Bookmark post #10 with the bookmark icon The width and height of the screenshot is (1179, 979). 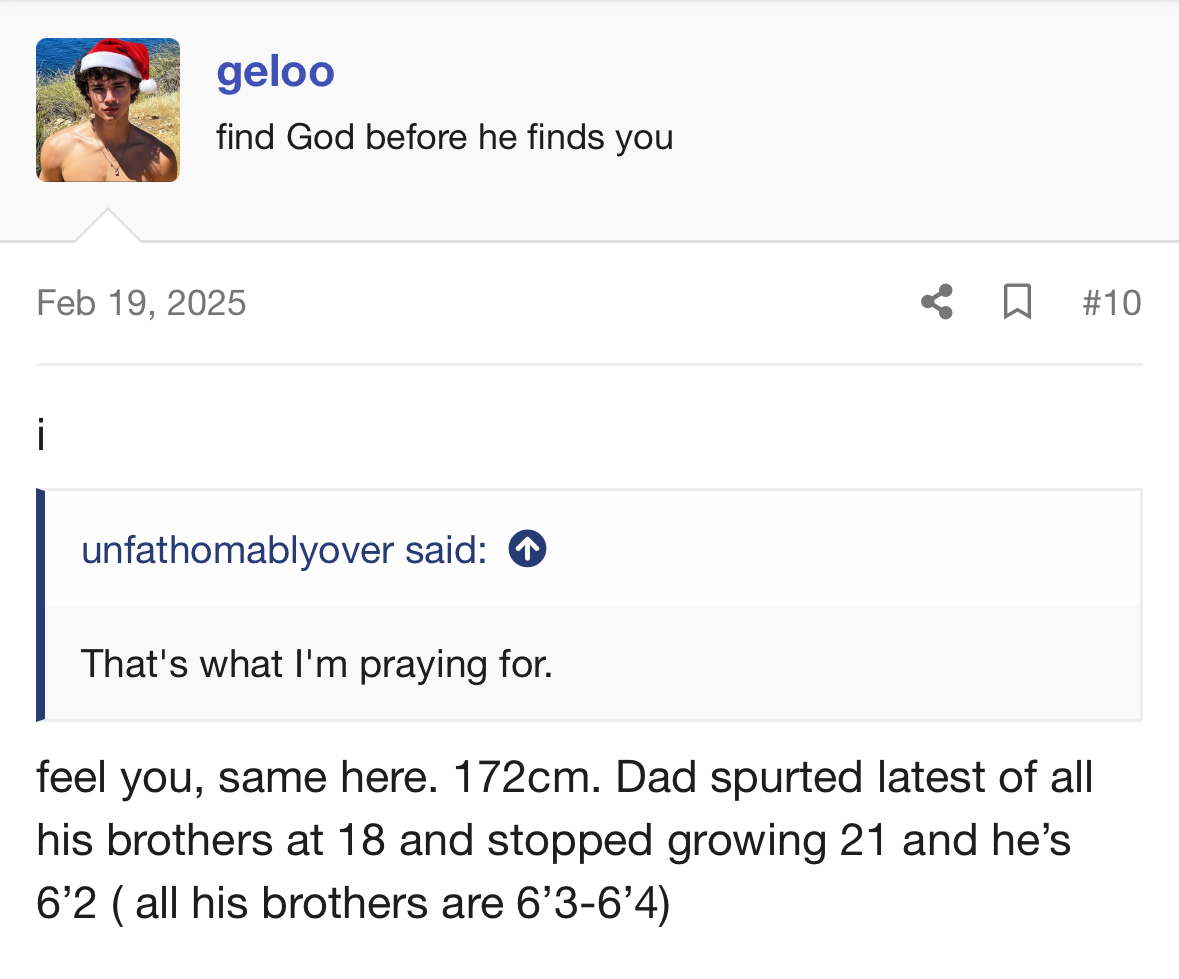(1017, 301)
